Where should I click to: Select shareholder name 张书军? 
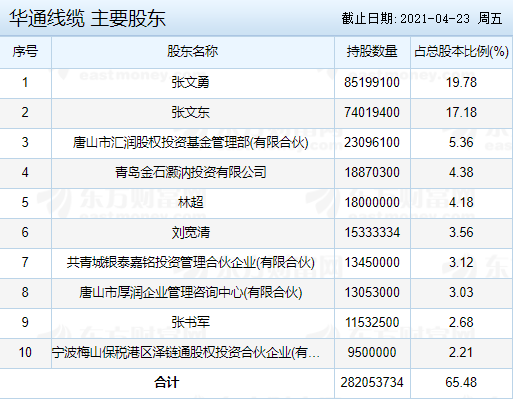[x=190, y=322]
